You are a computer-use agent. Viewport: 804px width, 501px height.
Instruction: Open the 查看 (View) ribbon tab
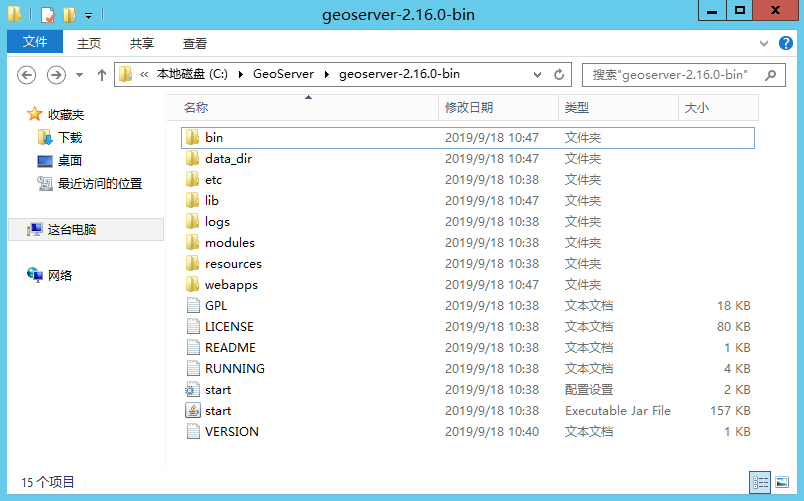195,44
